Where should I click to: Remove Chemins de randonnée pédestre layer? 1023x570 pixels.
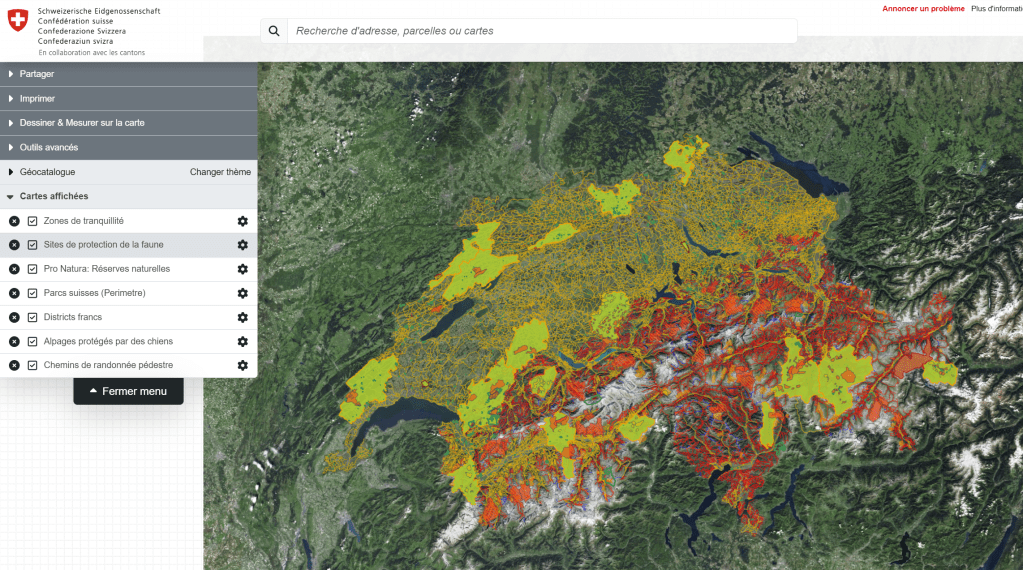click(14, 366)
